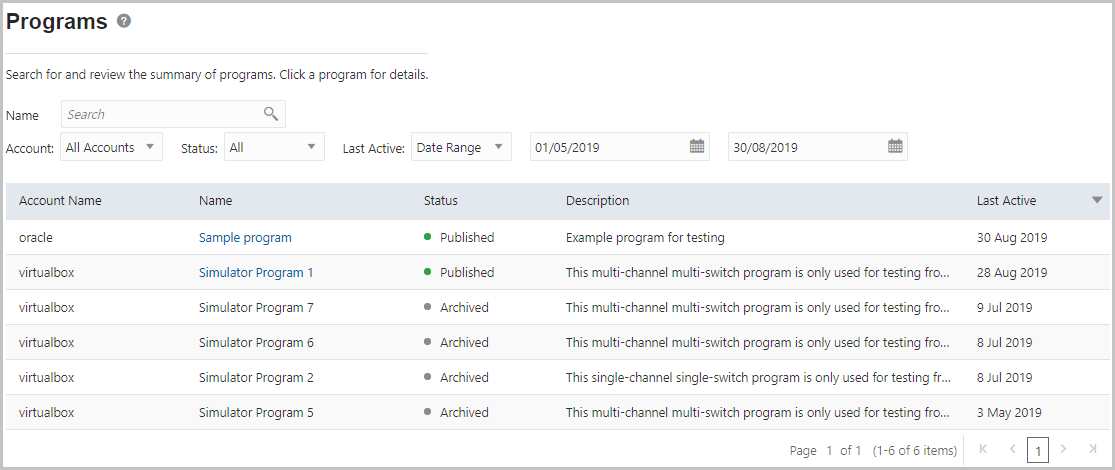
Task: Open the start date calendar picker
Action: [x=697, y=147]
